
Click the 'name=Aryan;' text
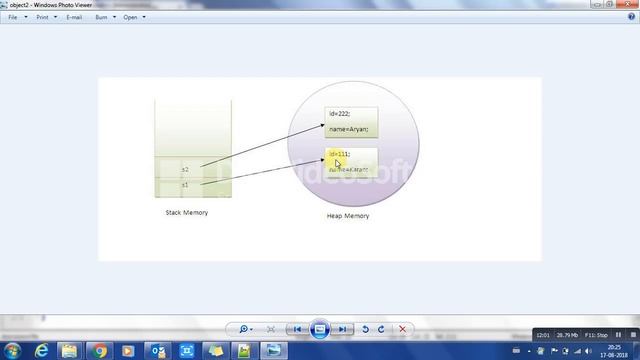tap(349, 129)
